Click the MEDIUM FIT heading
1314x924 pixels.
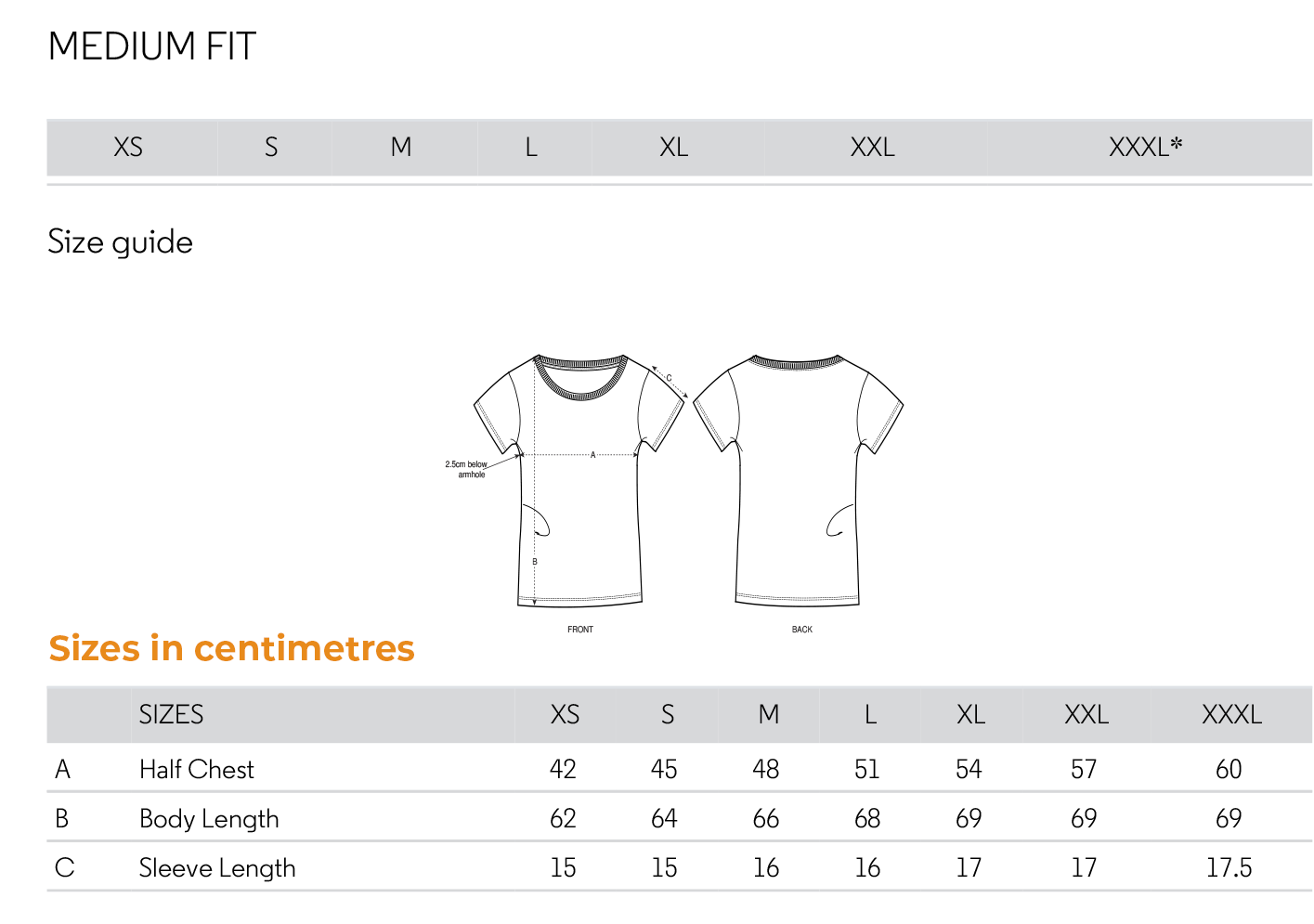pos(152,46)
